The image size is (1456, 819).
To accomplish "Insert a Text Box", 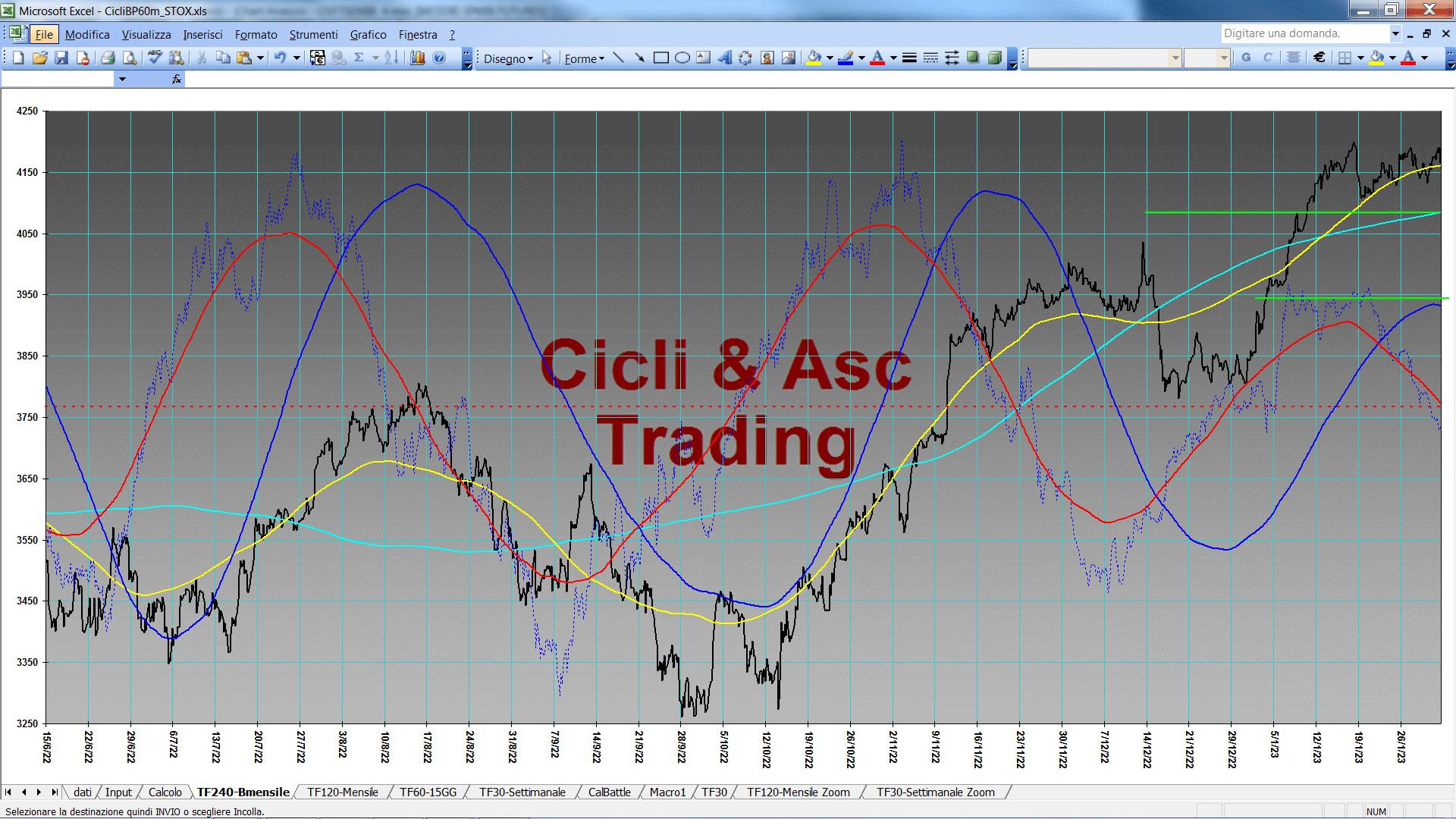I will point(704,58).
